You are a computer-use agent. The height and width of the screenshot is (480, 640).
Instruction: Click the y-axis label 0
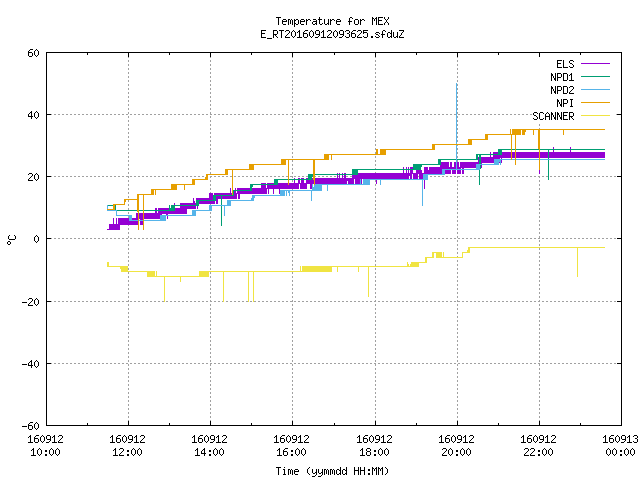pos(36,239)
